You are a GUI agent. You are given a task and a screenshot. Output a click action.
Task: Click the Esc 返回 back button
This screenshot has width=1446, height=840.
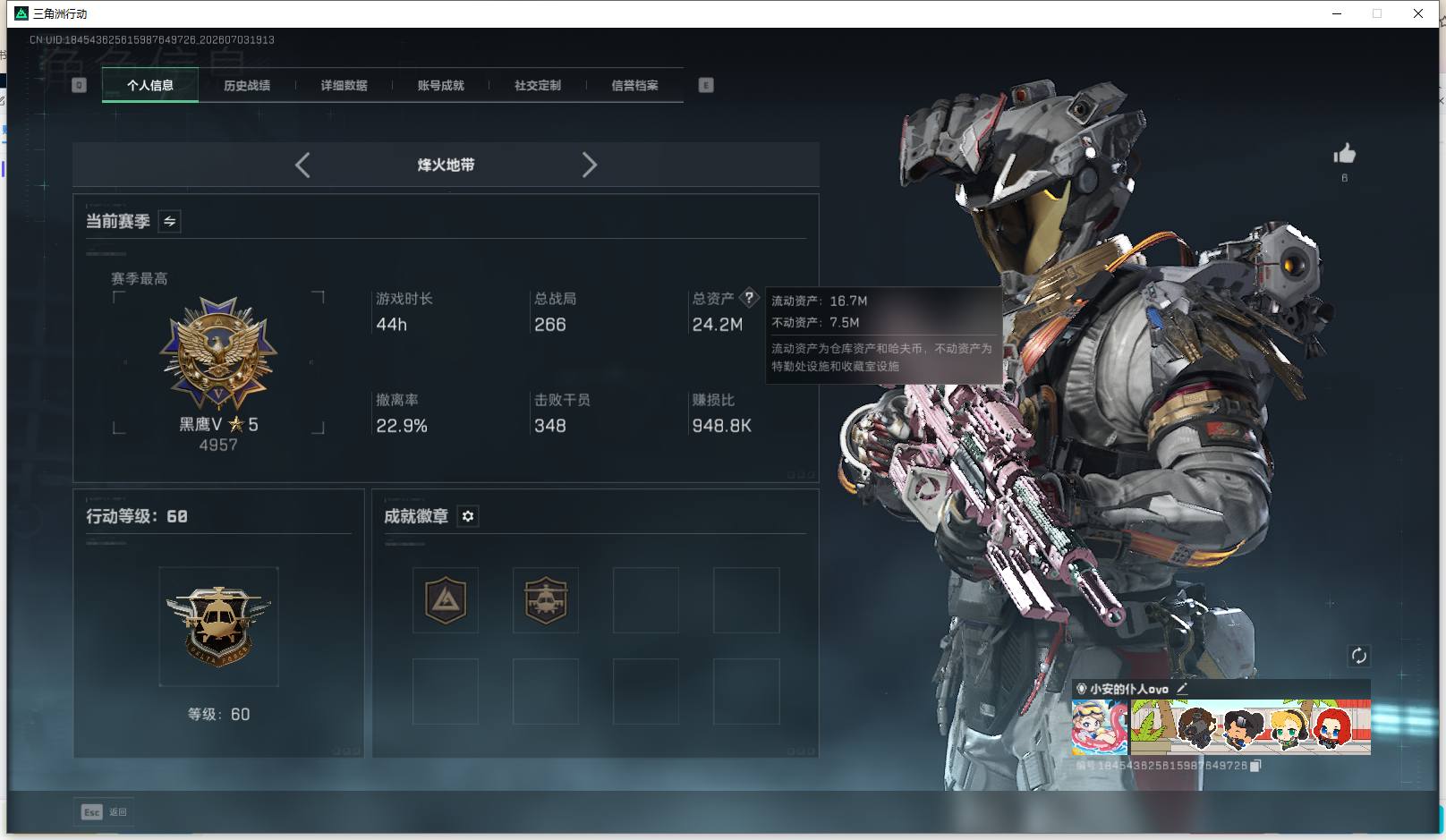point(105,812)
